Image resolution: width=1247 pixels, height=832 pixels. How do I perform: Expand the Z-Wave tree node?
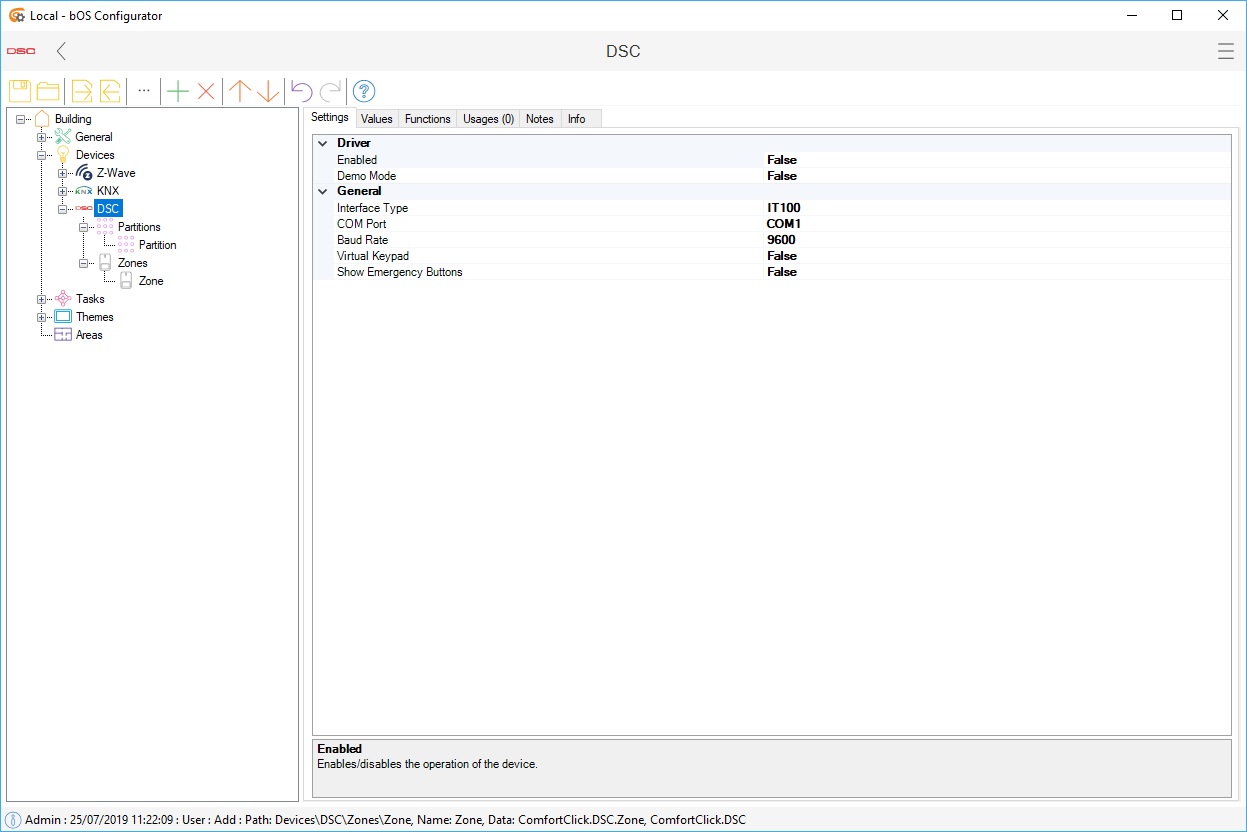click(63, 173)
